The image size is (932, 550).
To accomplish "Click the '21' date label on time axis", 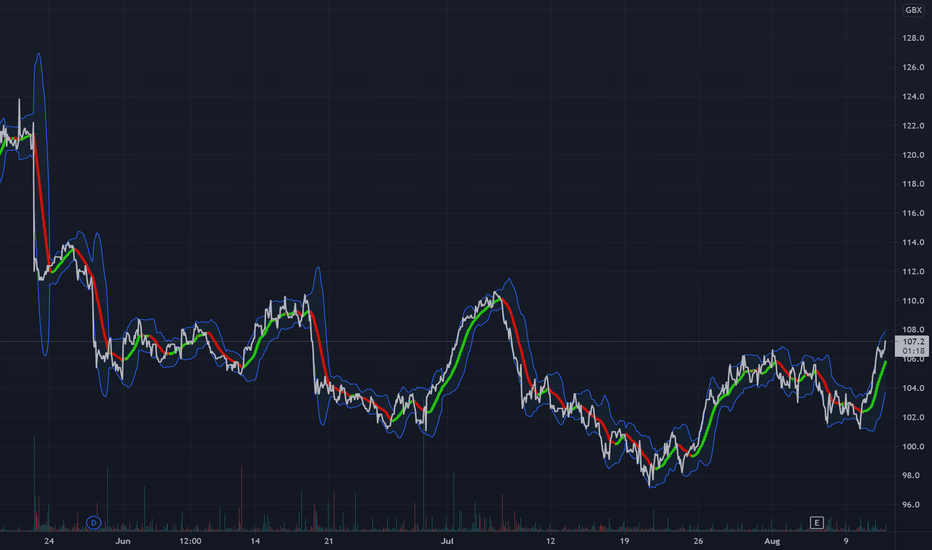I will [x=329, y=541].
